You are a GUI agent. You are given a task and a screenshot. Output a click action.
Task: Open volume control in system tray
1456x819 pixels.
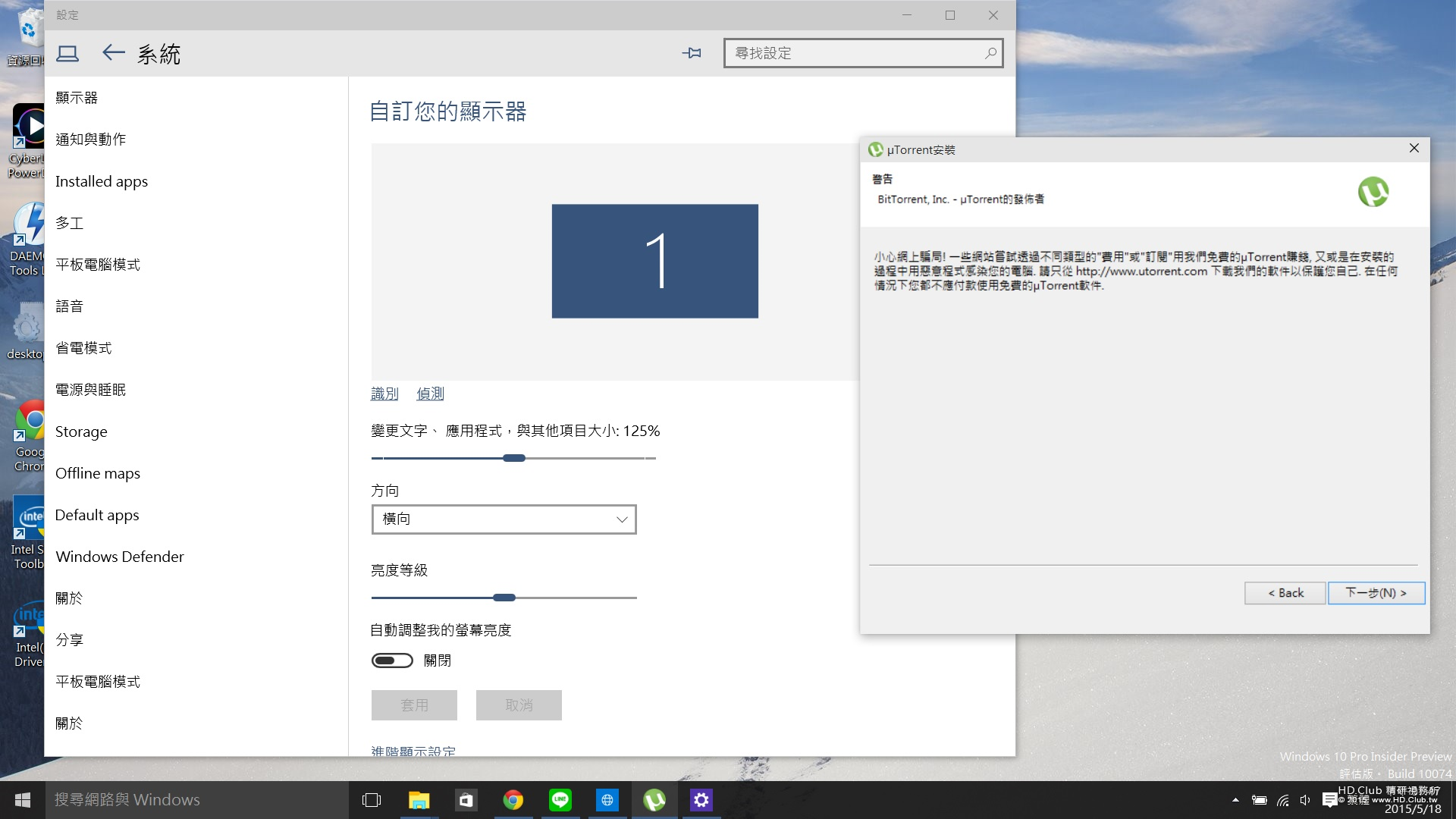click(1305, 800)
